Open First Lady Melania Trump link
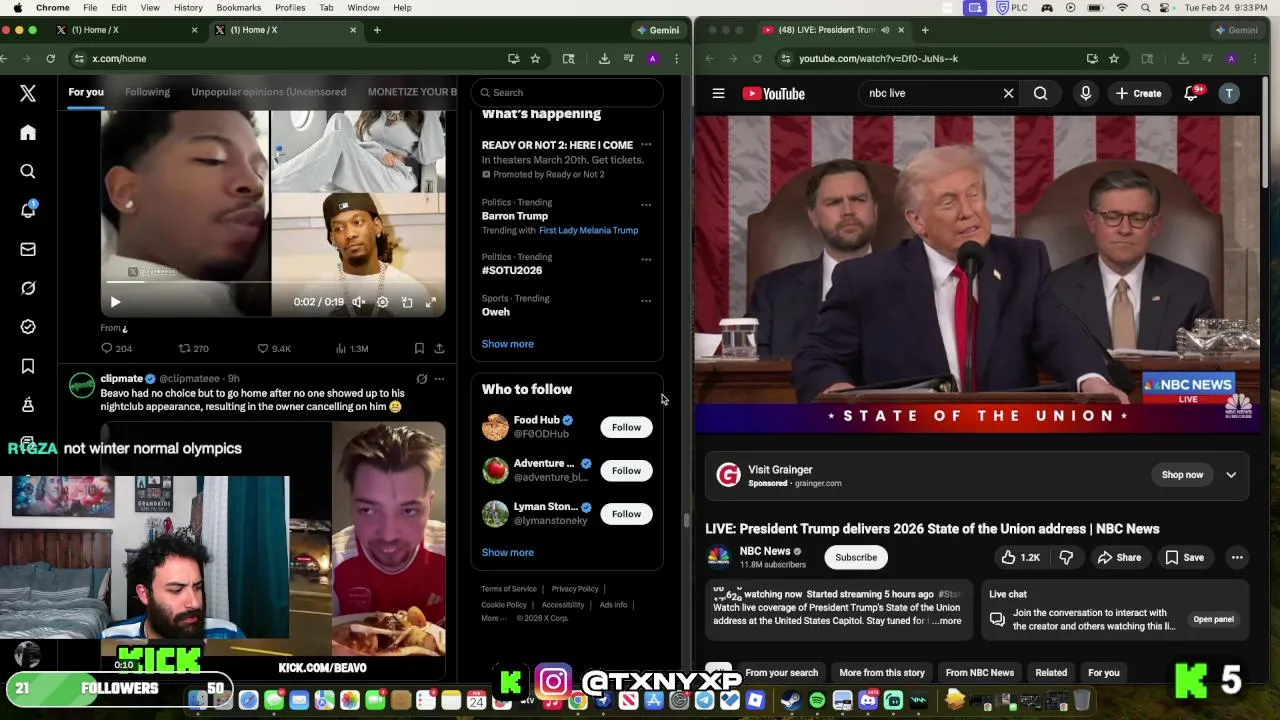Screen dimensions: 1280x720 click(x=588, y=230)
